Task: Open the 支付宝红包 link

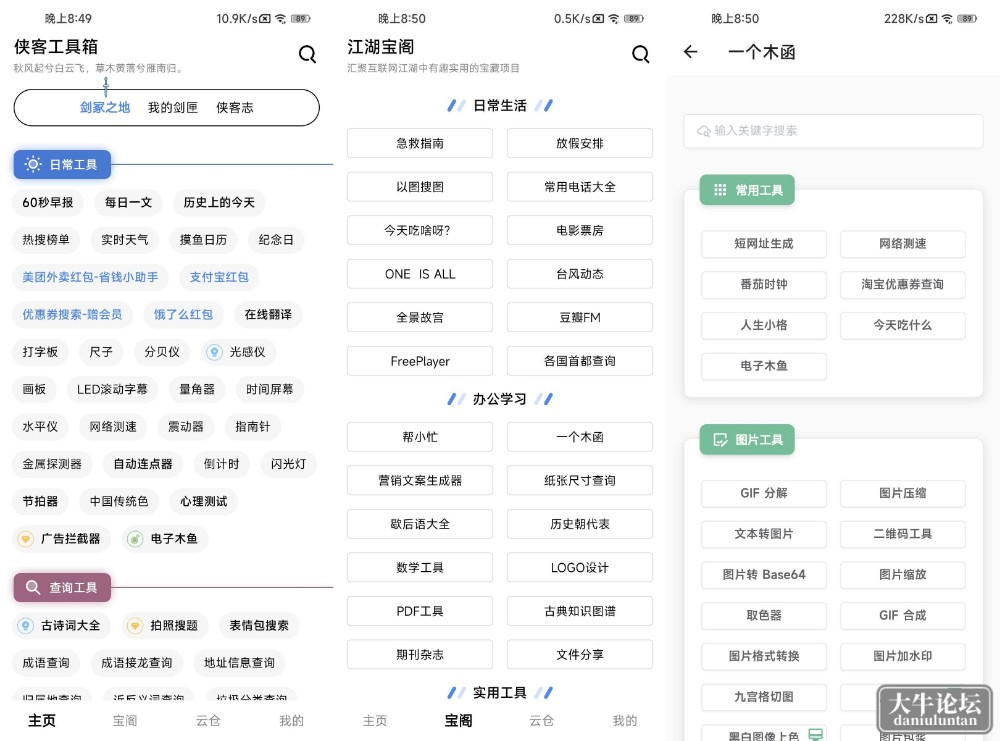Action: (x=219, y=277)
